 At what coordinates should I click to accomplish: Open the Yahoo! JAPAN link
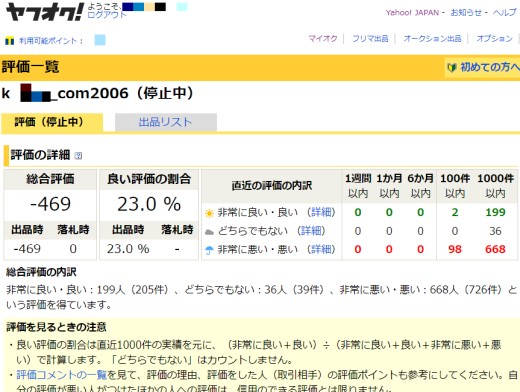[412, 13]
